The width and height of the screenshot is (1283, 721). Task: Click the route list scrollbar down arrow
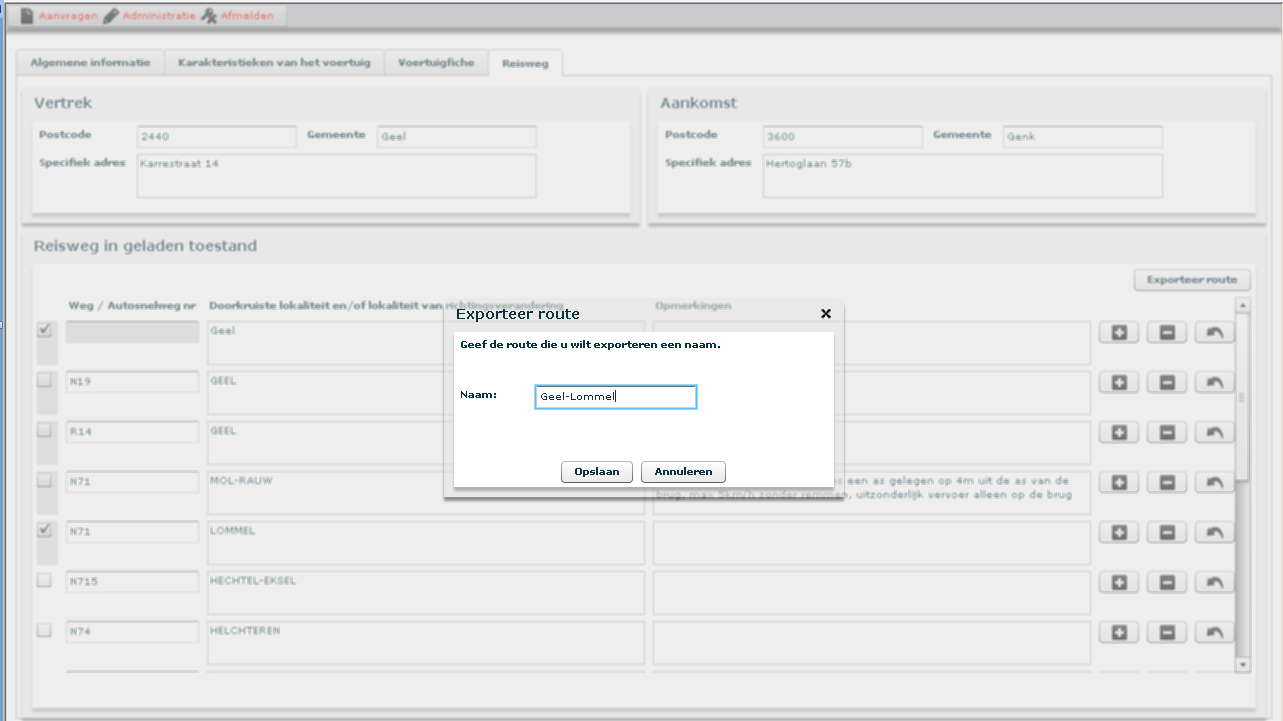(x=1243, y=664)
